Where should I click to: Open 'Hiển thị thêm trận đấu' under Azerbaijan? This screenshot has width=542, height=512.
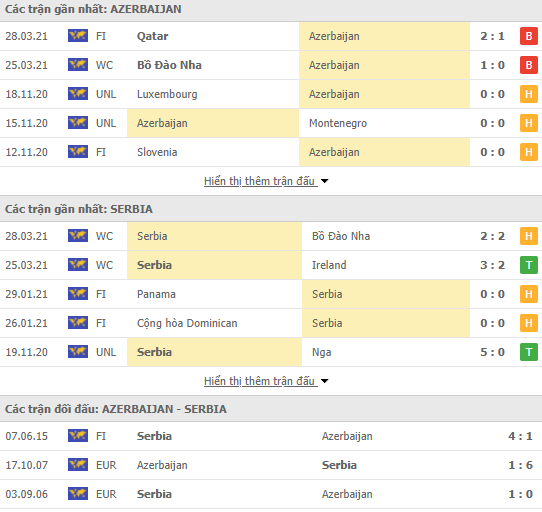coord(260,181)
